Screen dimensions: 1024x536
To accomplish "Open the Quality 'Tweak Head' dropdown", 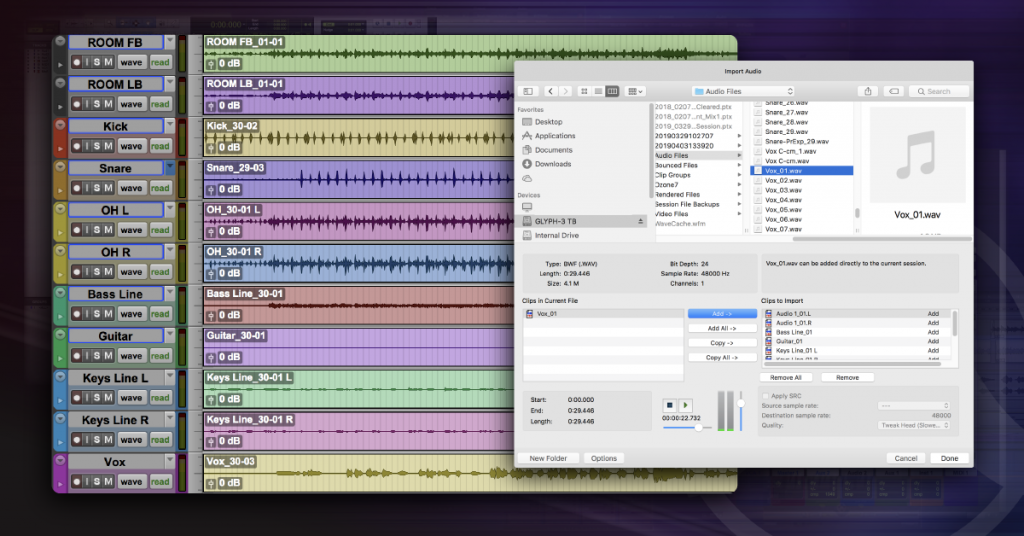I will coord(914,426).
